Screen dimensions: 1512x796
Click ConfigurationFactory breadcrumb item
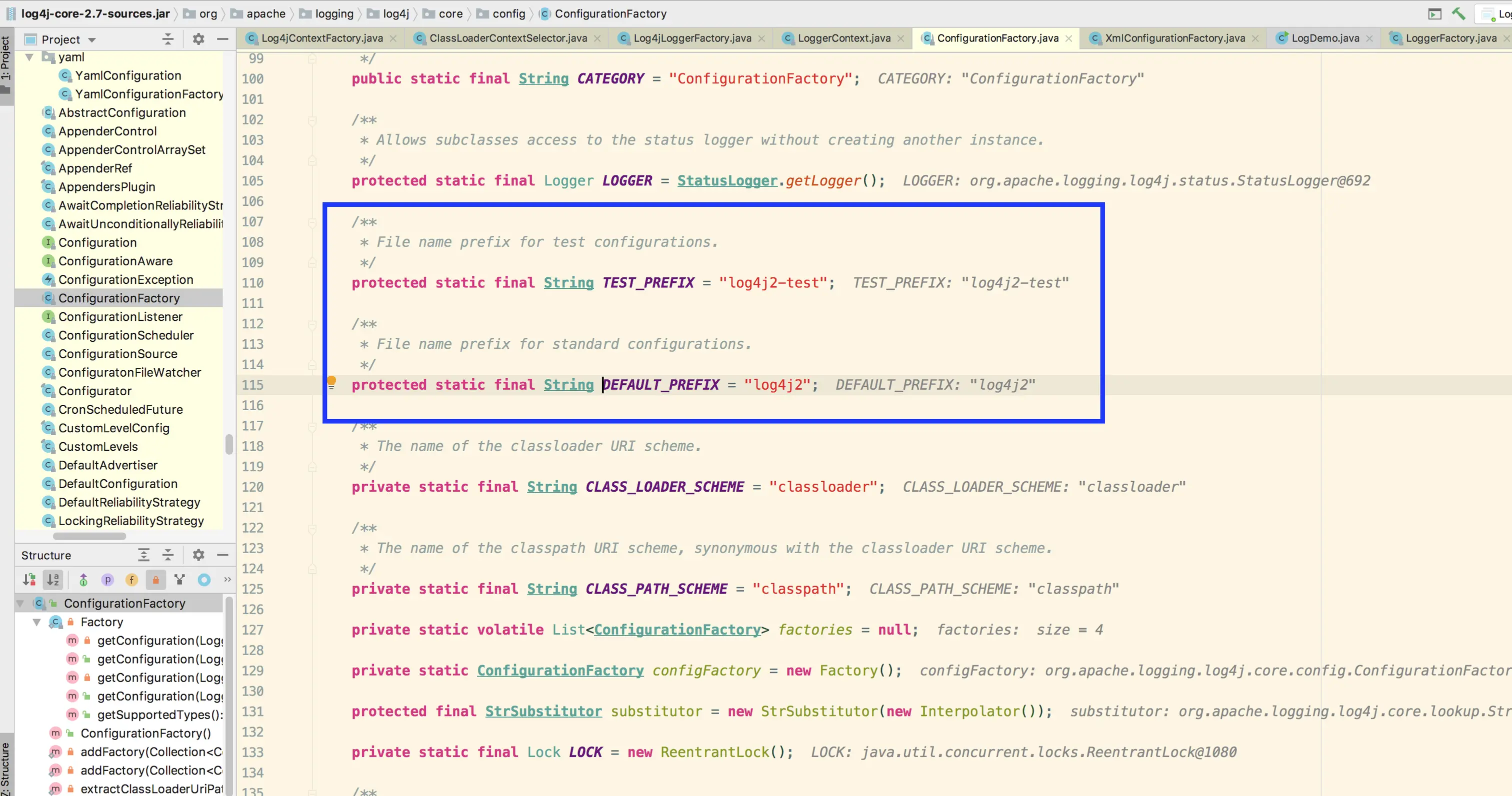(x=603, y=13)
